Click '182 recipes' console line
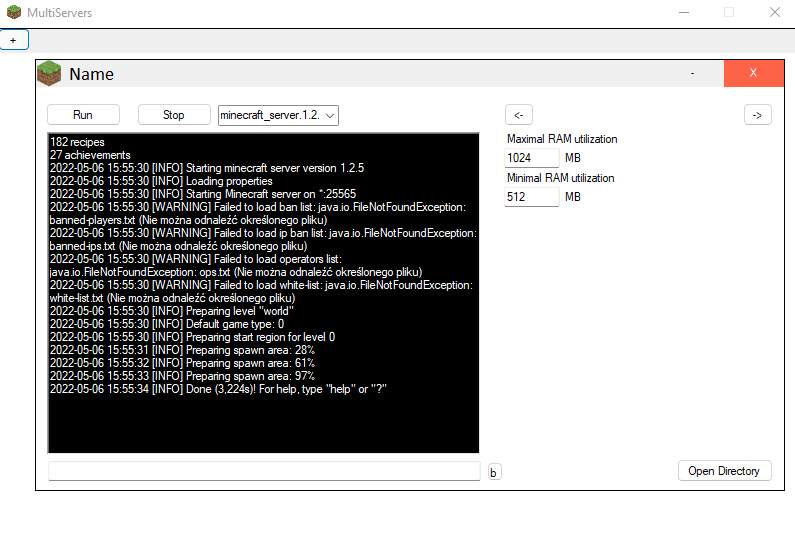Viewport: 795px width, 548px height. (x=77, y=142)
